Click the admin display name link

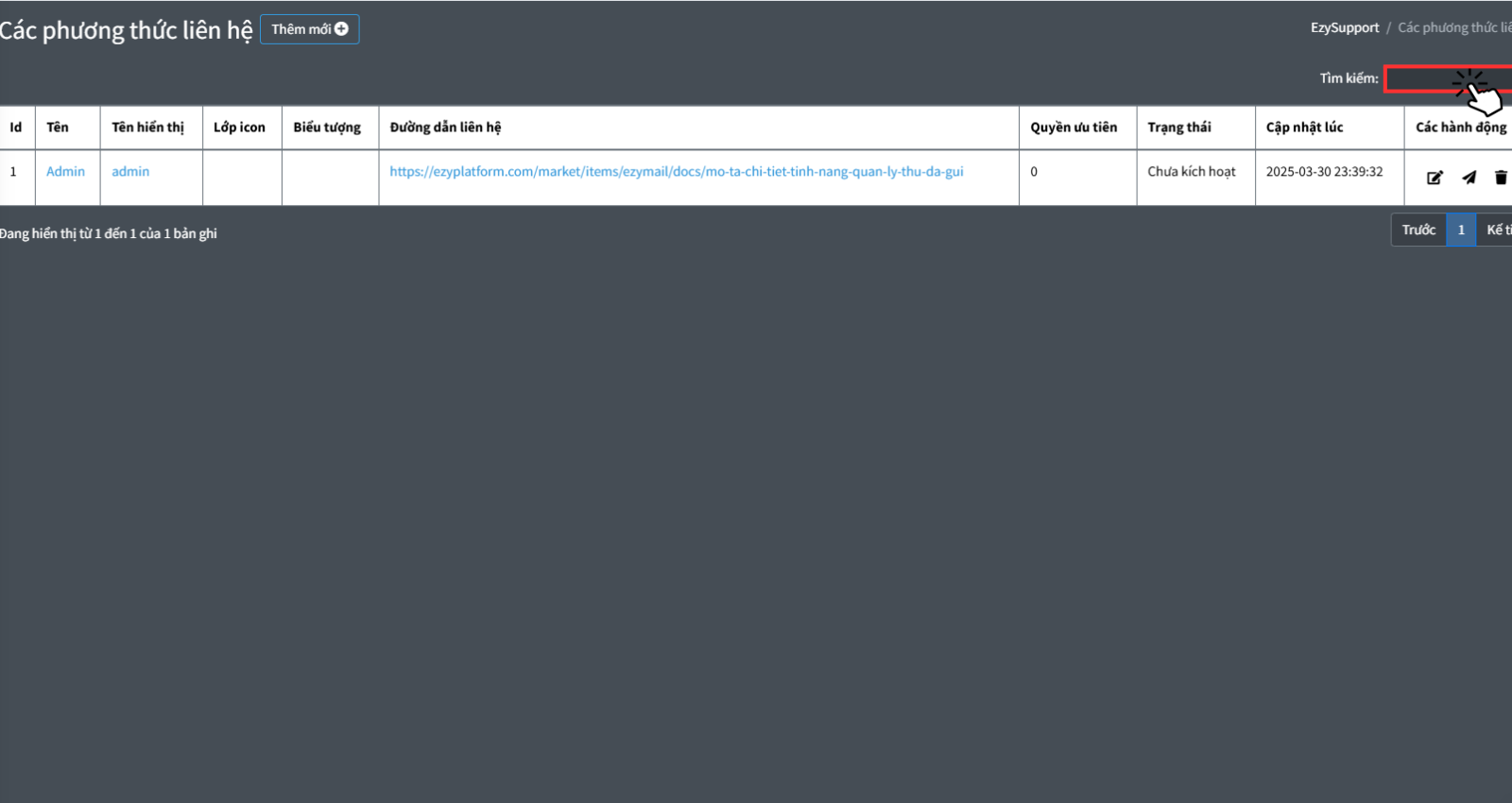click(130, 171)
